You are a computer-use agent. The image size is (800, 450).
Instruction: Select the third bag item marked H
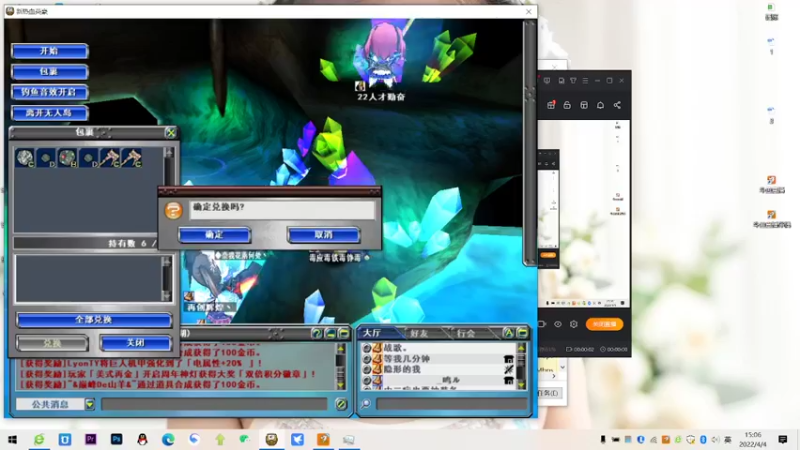click(x=67, y=158)
